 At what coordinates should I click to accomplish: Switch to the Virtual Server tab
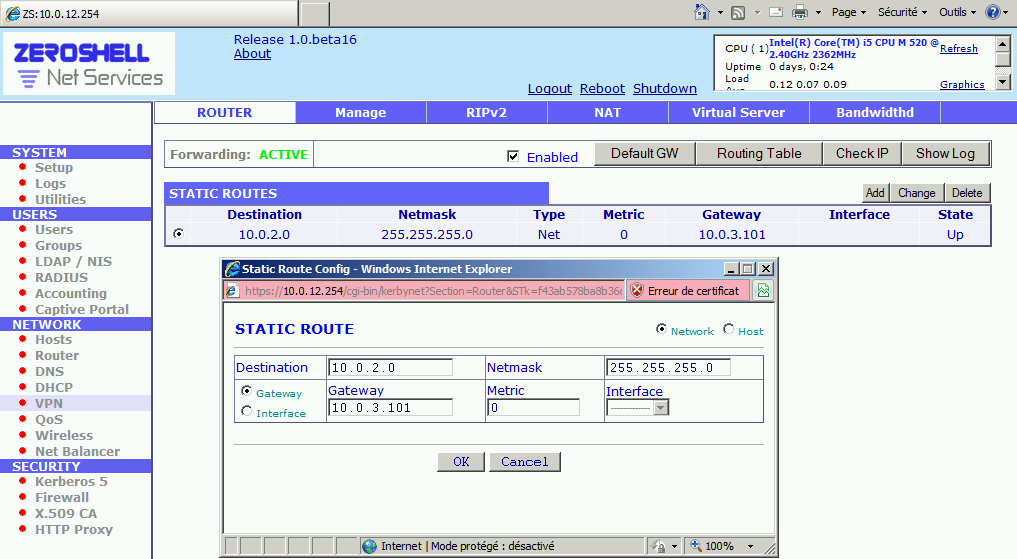(x=738, y=112)
